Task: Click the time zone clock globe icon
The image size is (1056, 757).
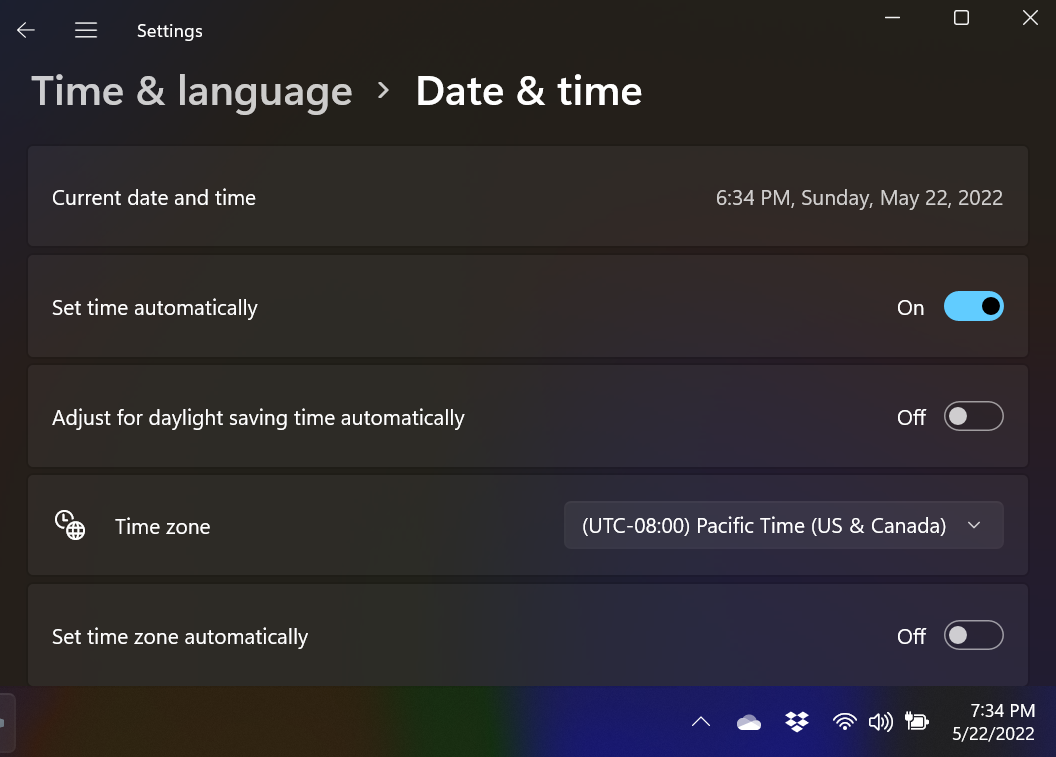Action: (x=69, y=525)
